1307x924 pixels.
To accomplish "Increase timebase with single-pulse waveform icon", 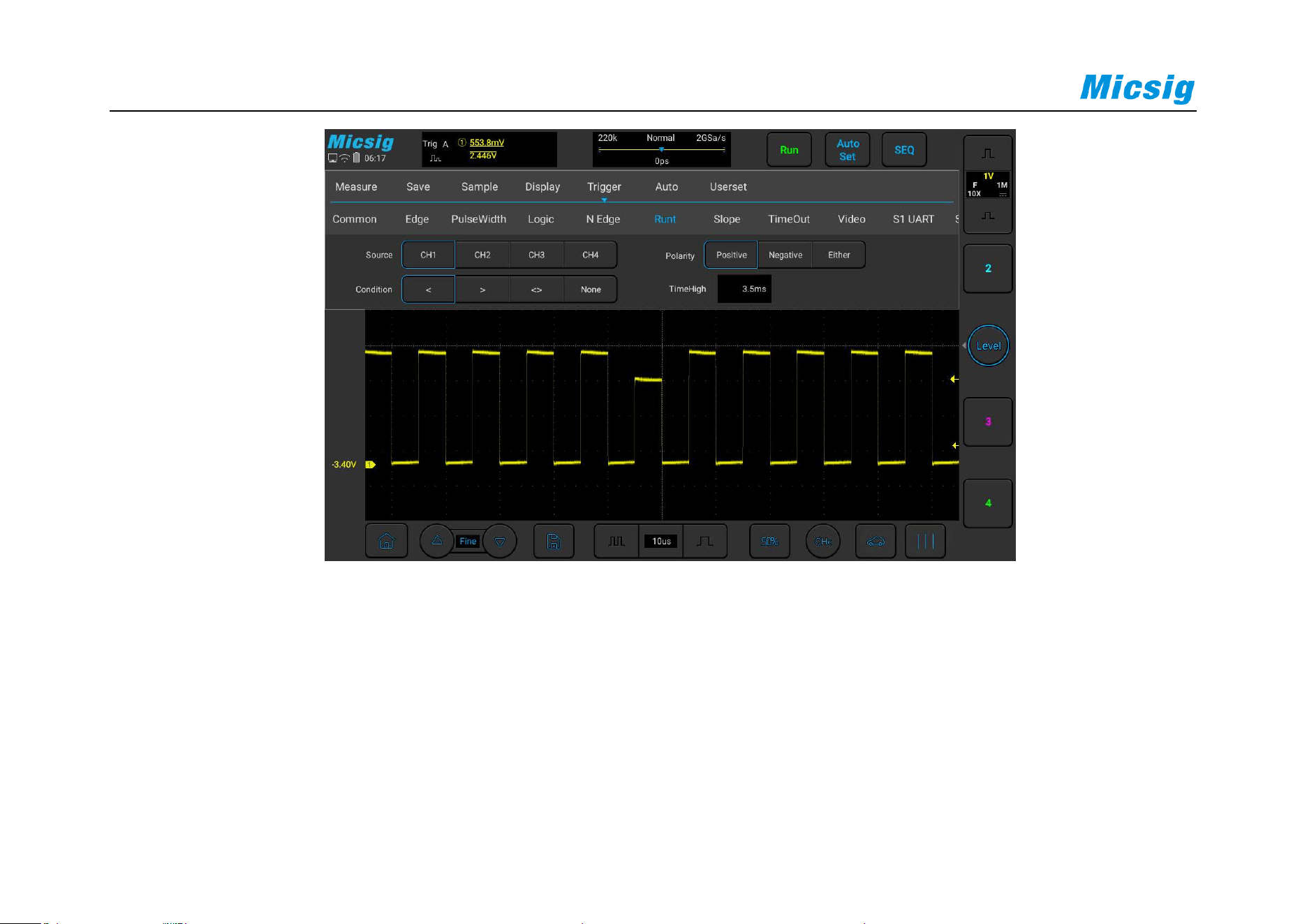I will click(705, 541).
